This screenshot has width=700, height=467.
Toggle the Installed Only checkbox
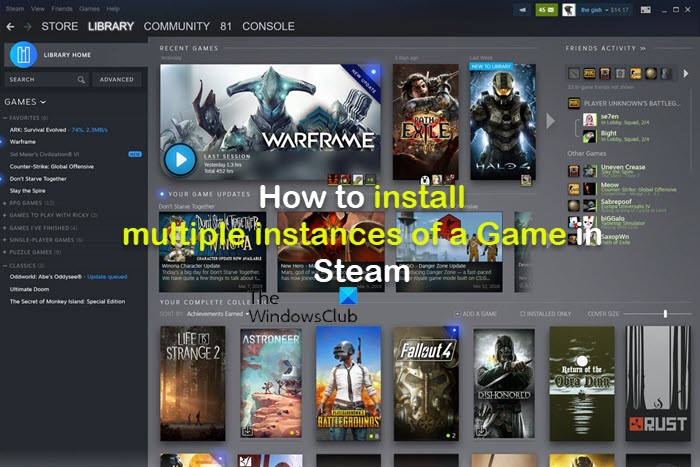(x=523, y=314)
